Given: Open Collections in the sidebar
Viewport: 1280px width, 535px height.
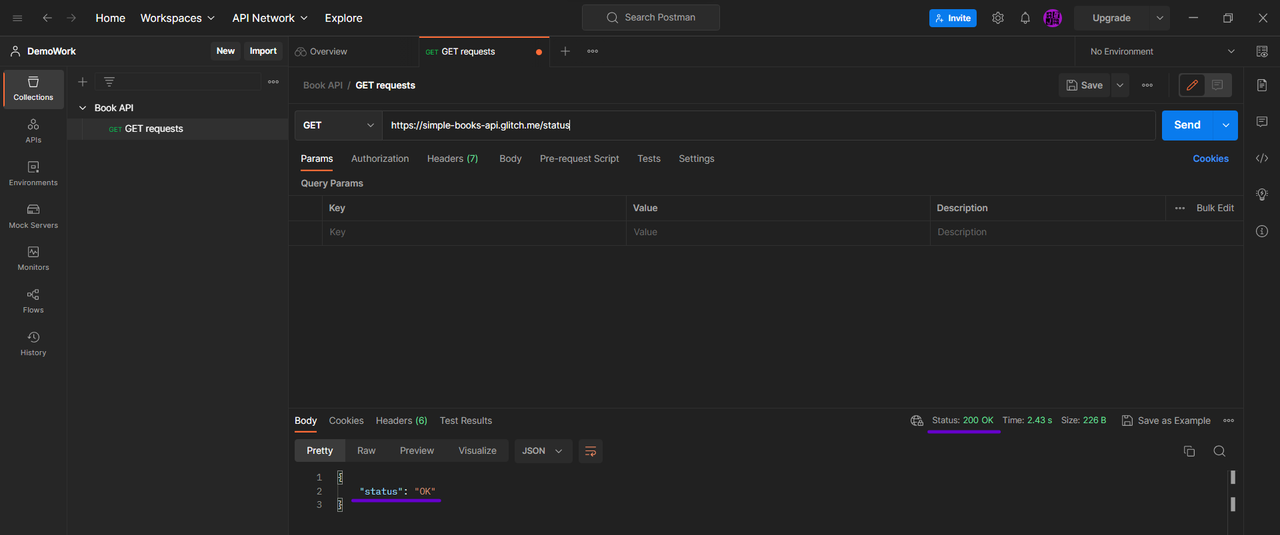Looking at the screenshot, I should click(x=33, y=89).
